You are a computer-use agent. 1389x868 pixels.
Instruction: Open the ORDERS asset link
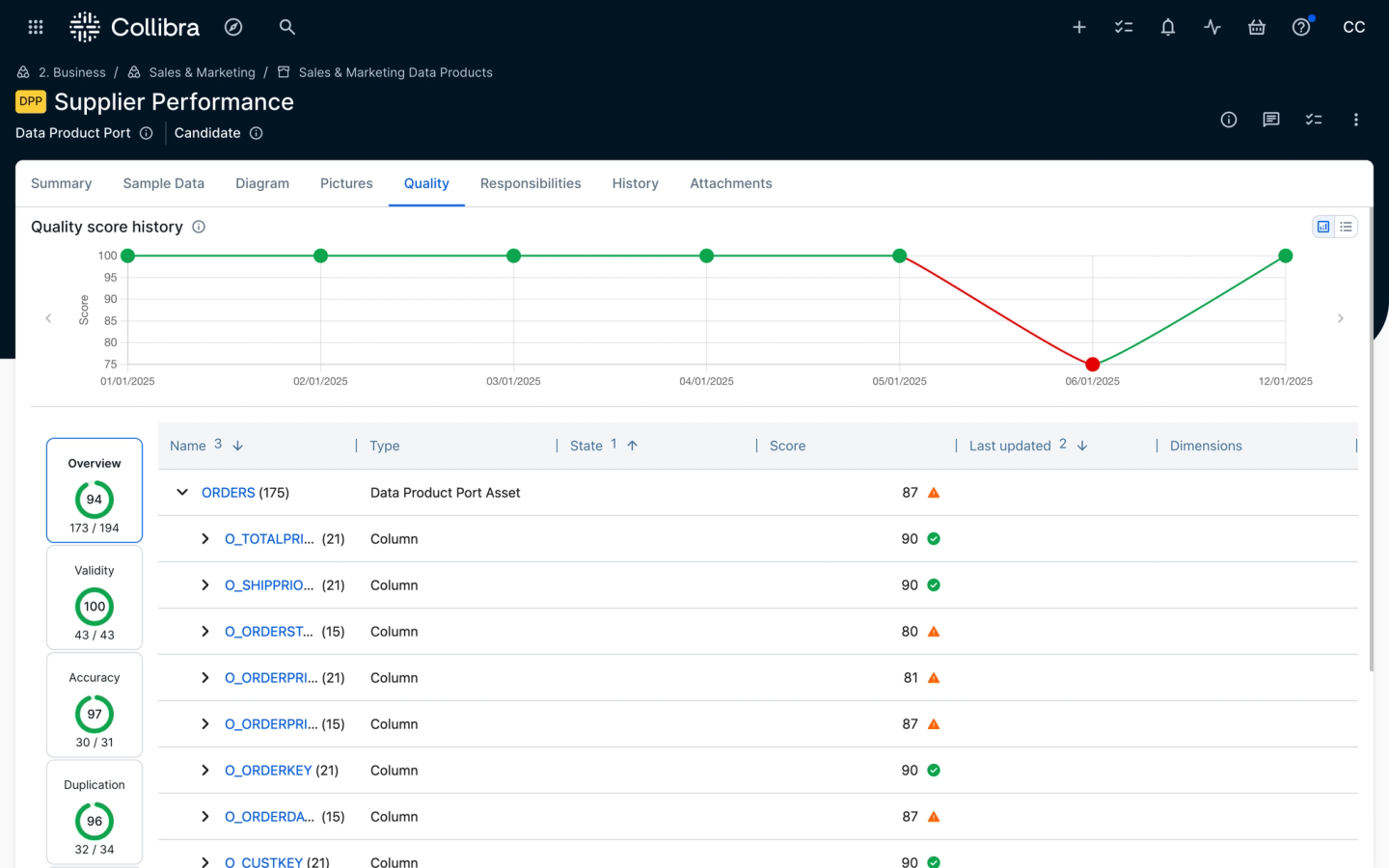coord(229,493)
